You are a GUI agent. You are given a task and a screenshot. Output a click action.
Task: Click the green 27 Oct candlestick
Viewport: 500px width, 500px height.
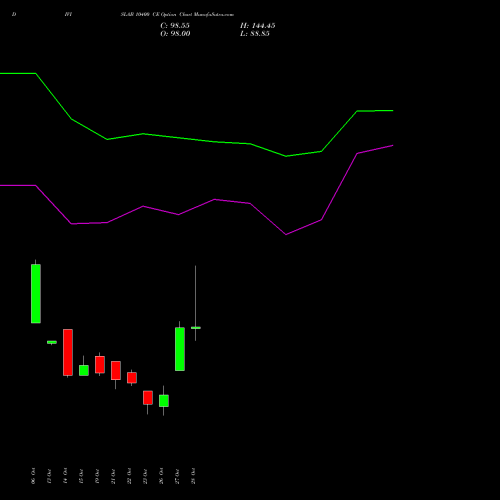point(180,349)
